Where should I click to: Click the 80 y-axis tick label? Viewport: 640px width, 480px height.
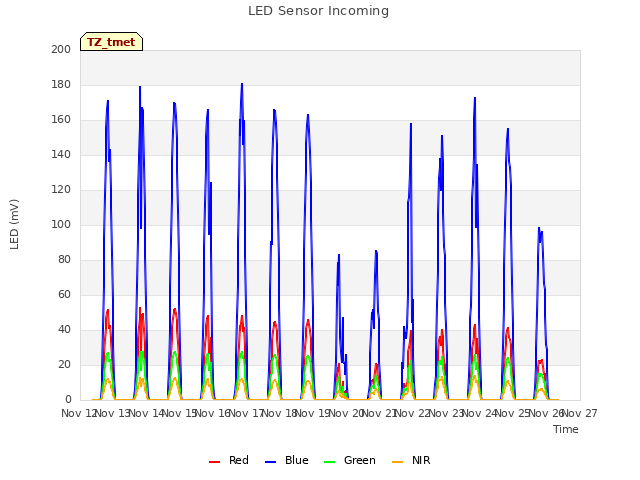[64, 260]
